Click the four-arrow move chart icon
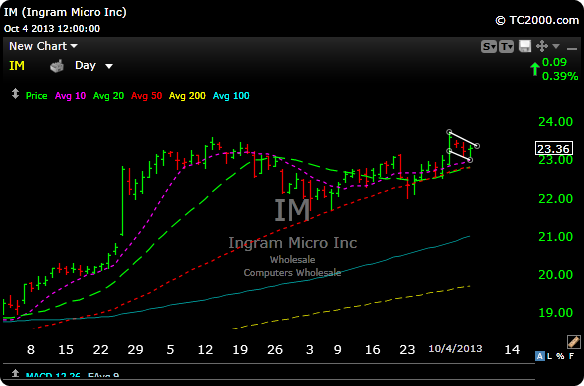This screenshot has width=584, height=386. tap(542, 47)
